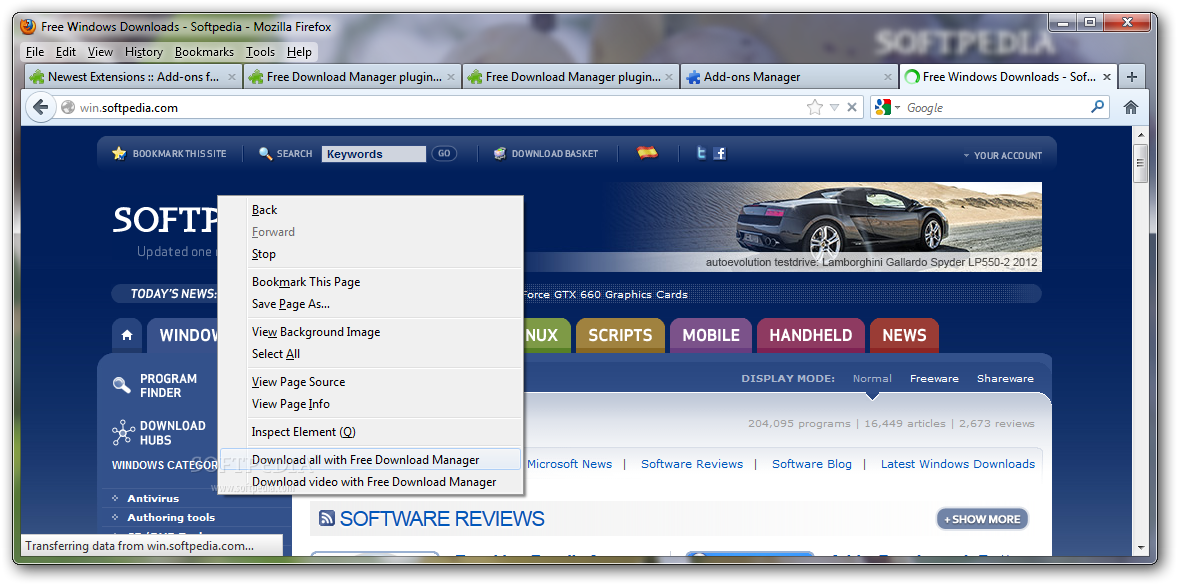Choose Back in the context menu
The width and height of the screenshot is (1178, 585).
370,210
